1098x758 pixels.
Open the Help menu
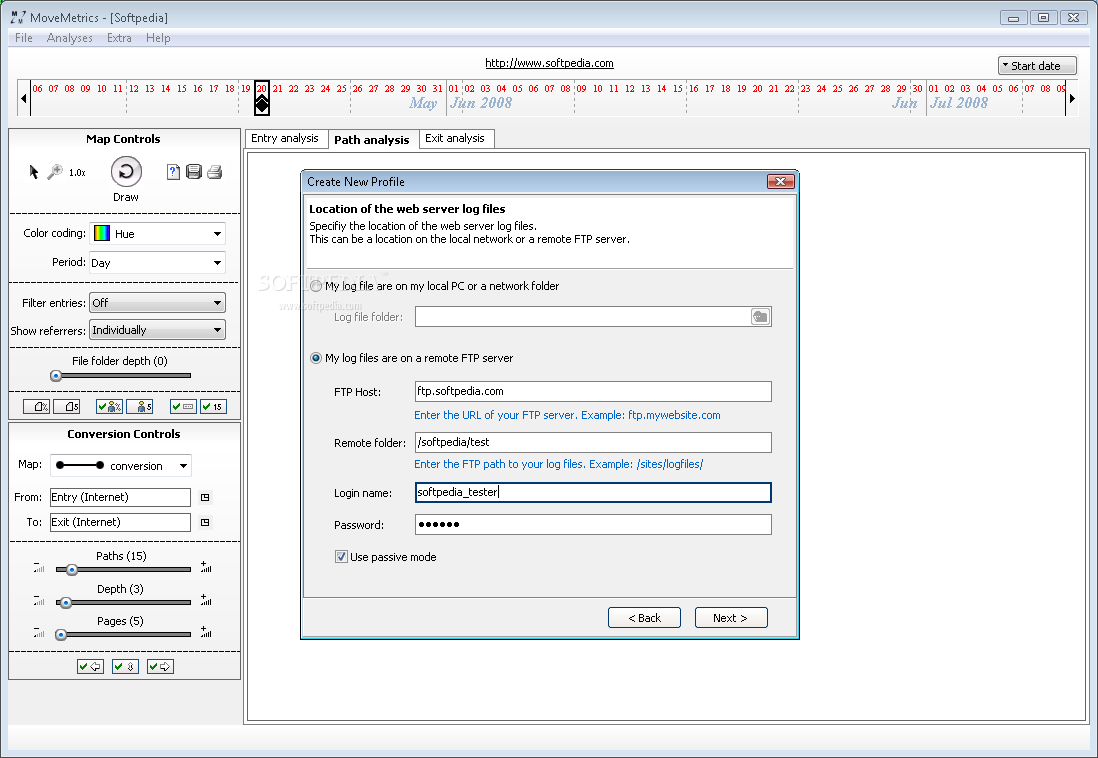(158, 38)
